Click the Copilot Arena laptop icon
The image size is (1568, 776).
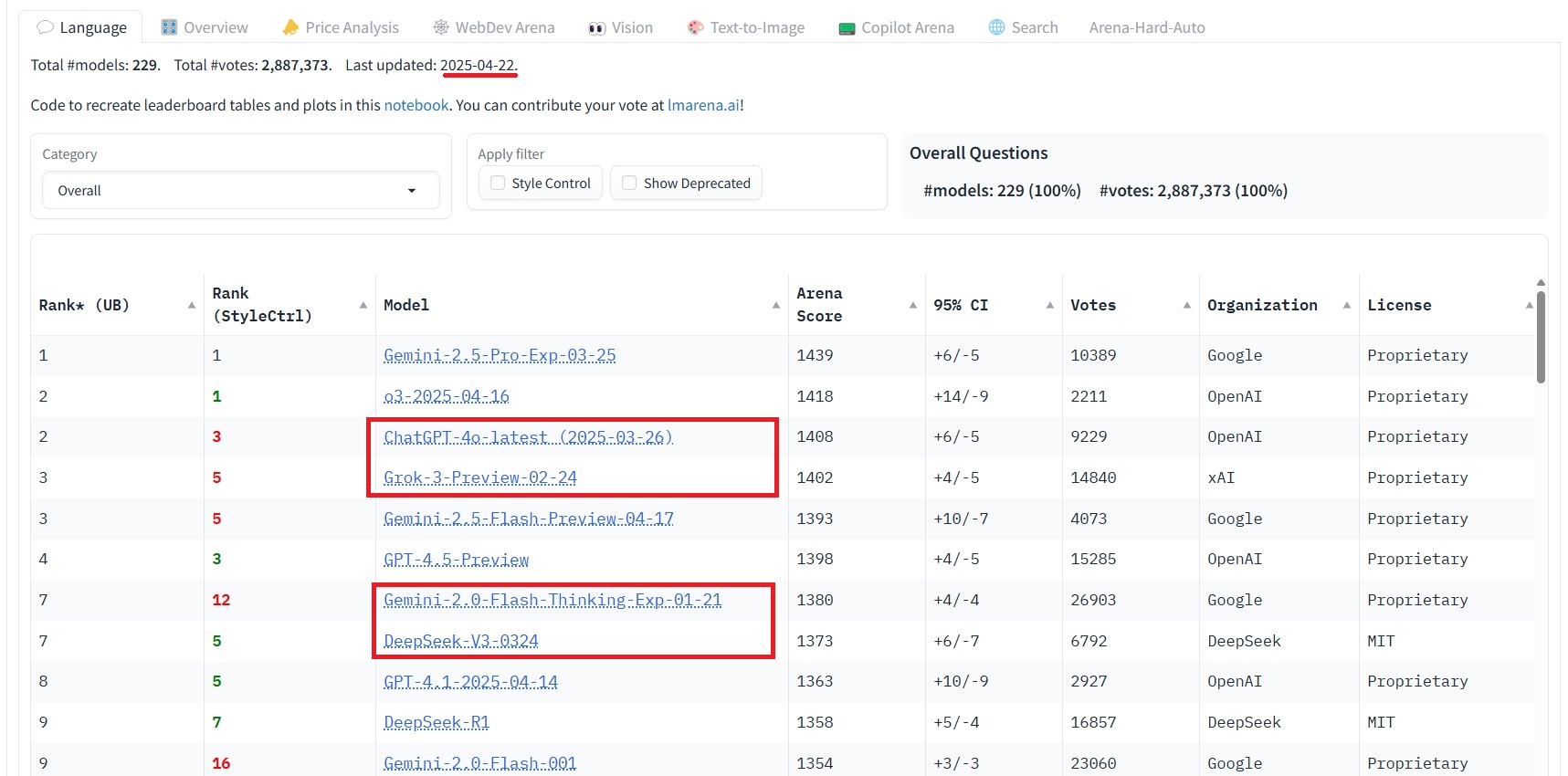point(847,28)
